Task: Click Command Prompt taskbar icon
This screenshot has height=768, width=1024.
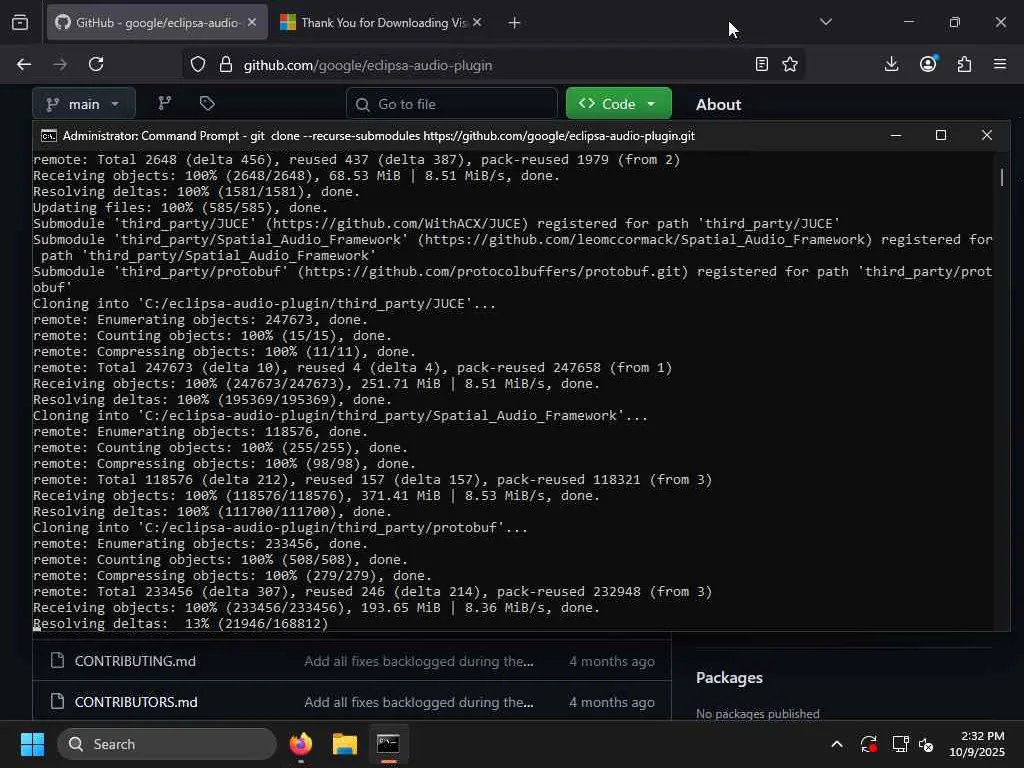Action: coord(388,744)
